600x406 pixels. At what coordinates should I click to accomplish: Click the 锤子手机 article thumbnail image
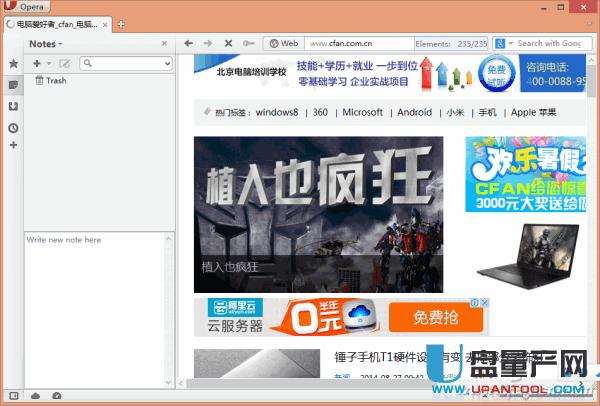(x=257, y=364)
